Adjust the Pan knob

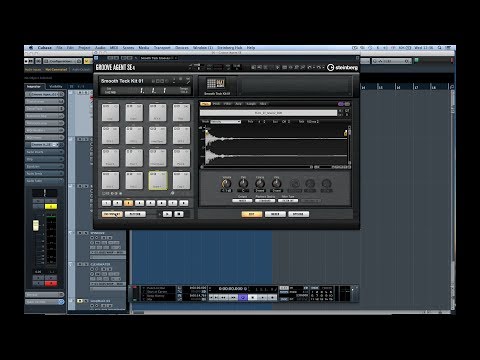[x=243, y=183]
